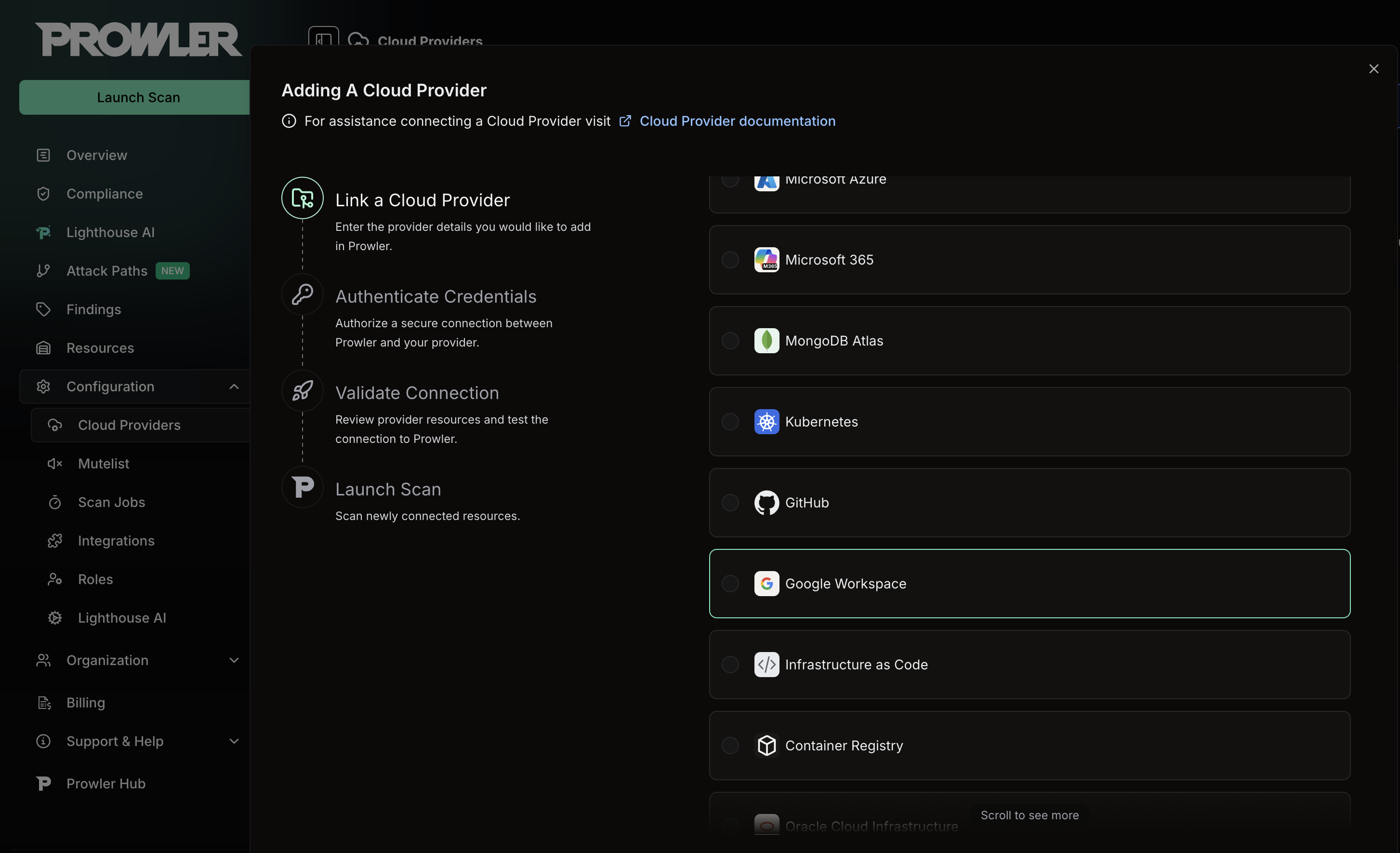This screenshot has height=853, width=1400.
Task: Choose Kubernetes as the cloud provider
Action: tap(731, 422)
